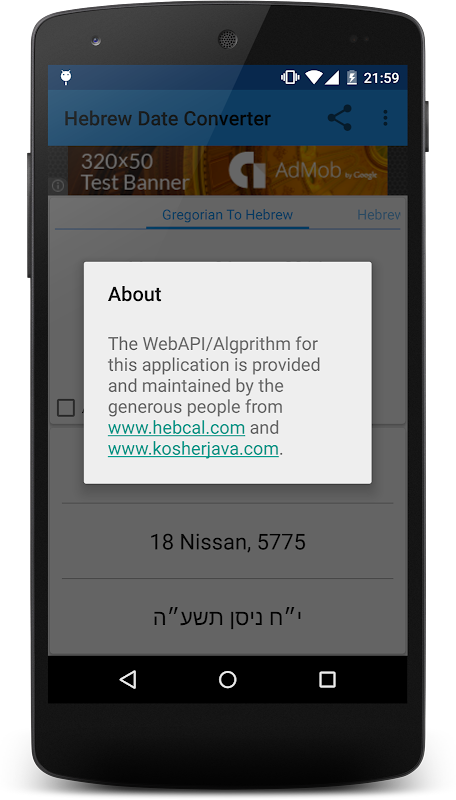
Task: Tap the 21:59 clock in status bar
Action: coord(381,78)
